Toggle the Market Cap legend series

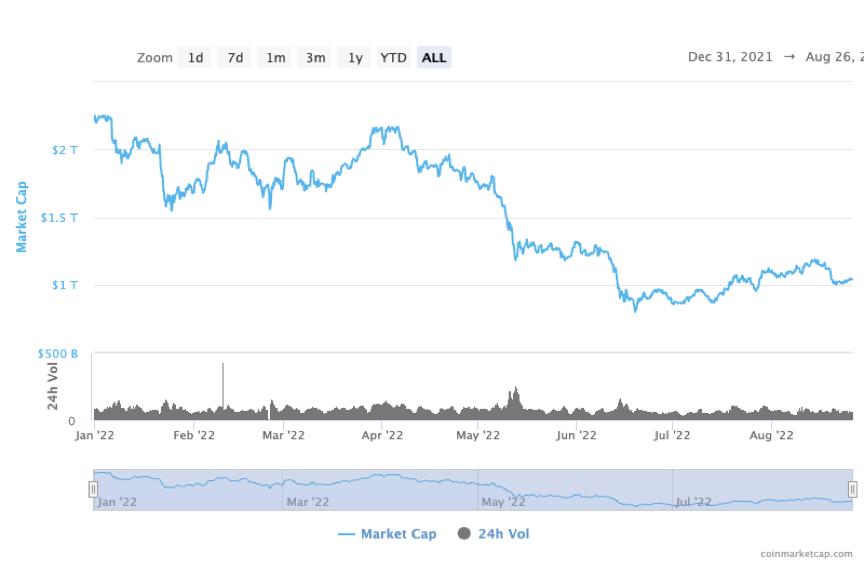387,534
